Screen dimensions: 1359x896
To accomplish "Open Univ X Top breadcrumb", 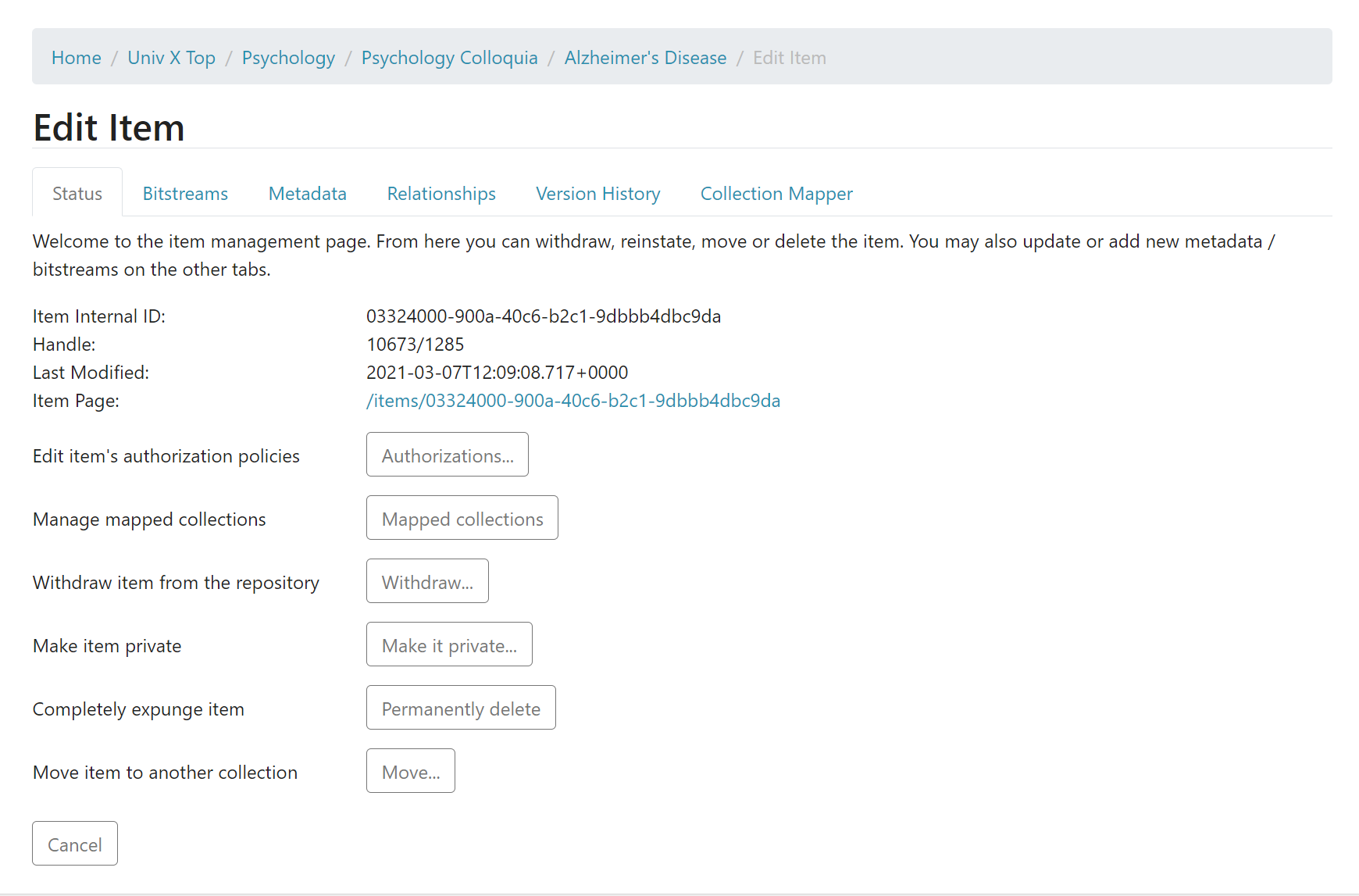I will 171,58.
